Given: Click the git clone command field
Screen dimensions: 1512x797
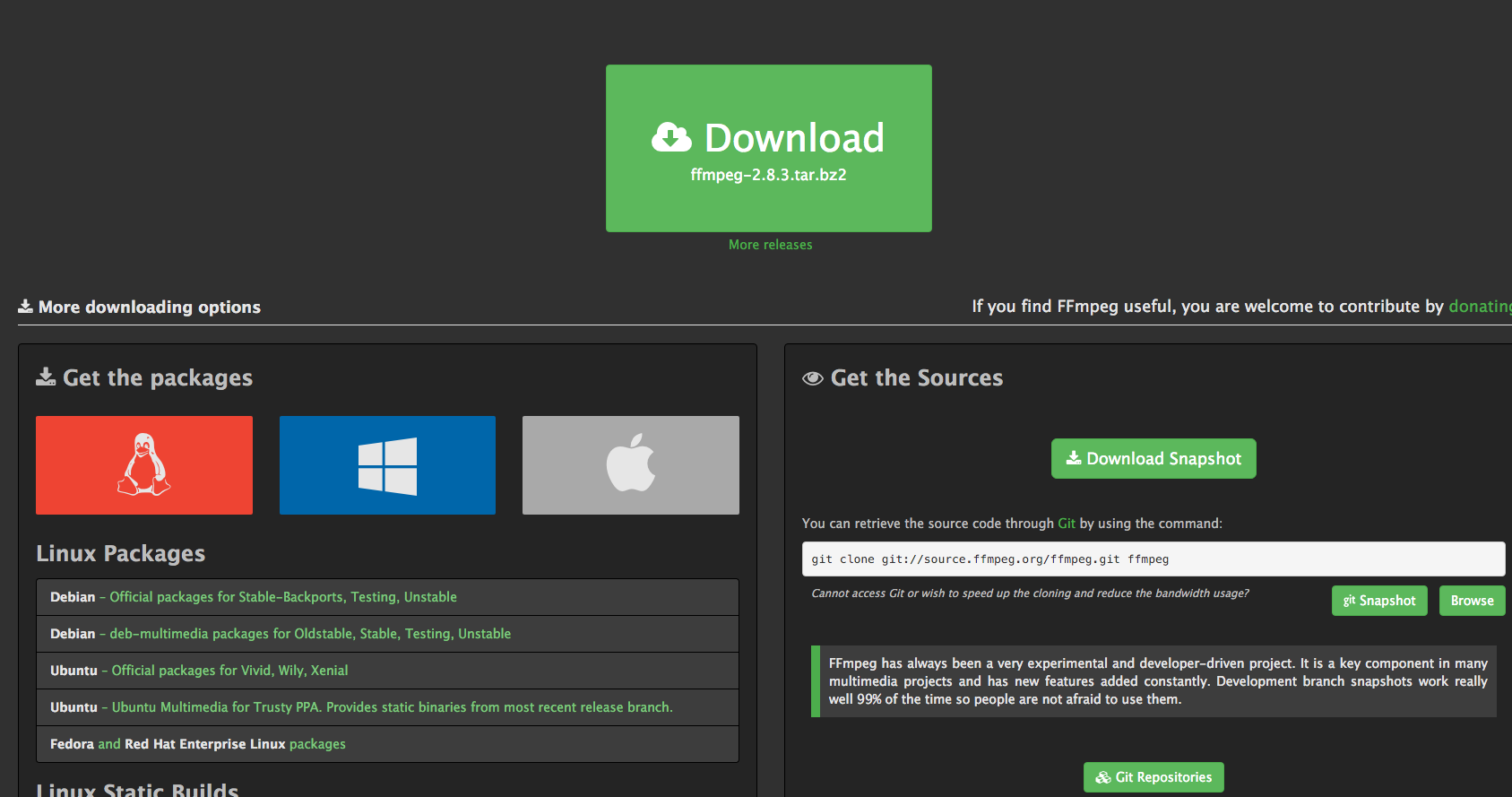Looking at the screenshot, I should pos(1153,559).
